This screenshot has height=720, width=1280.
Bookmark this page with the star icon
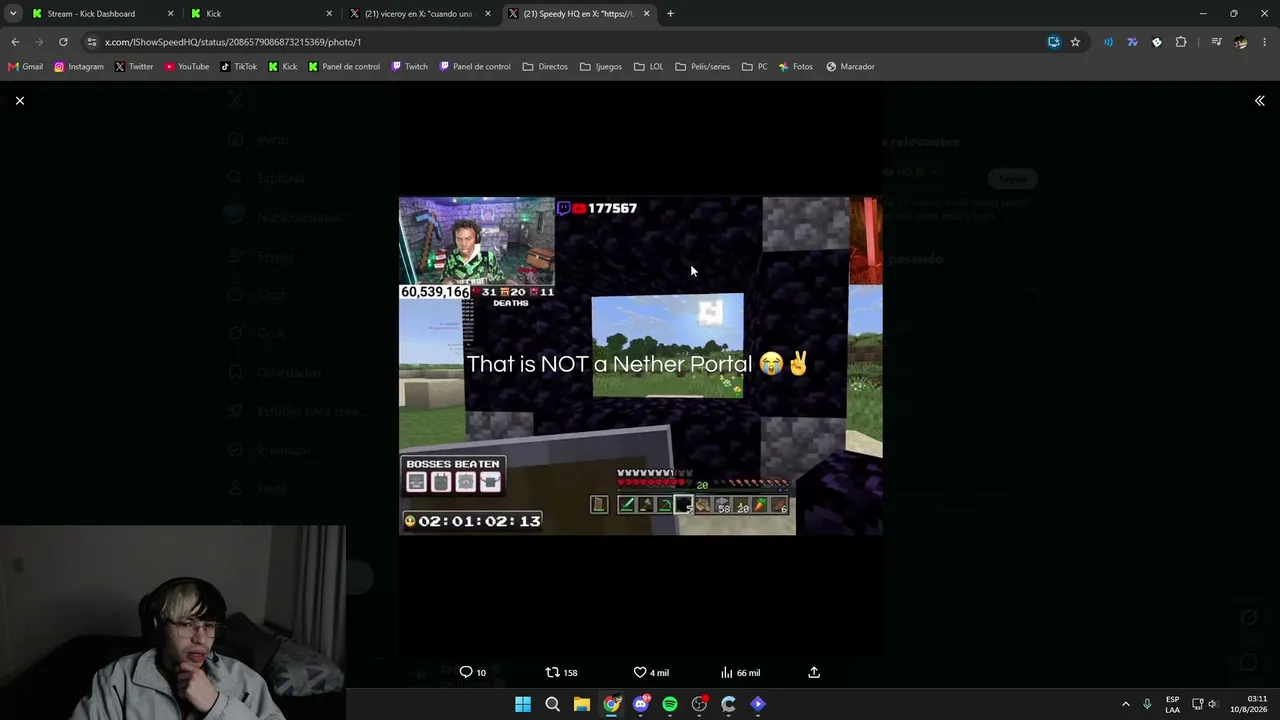point(1075,42)
